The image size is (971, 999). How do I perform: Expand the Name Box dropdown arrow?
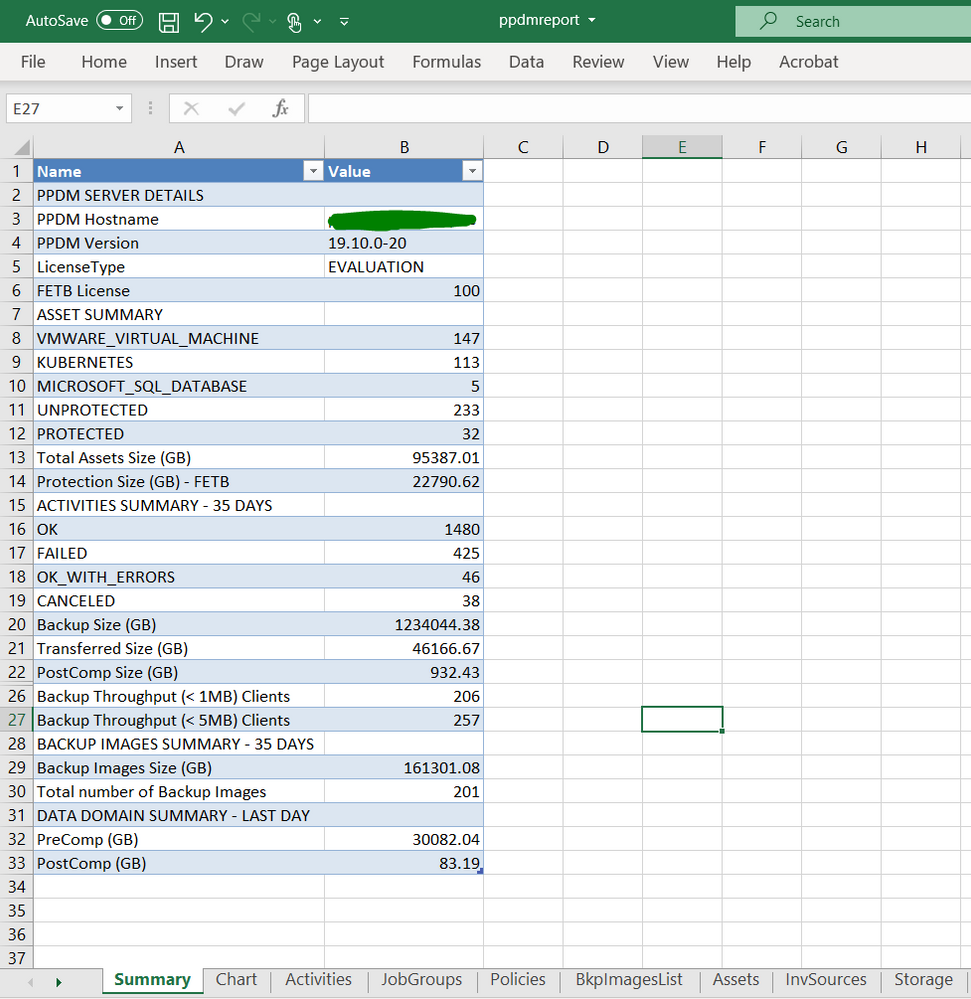click(119, 108)
